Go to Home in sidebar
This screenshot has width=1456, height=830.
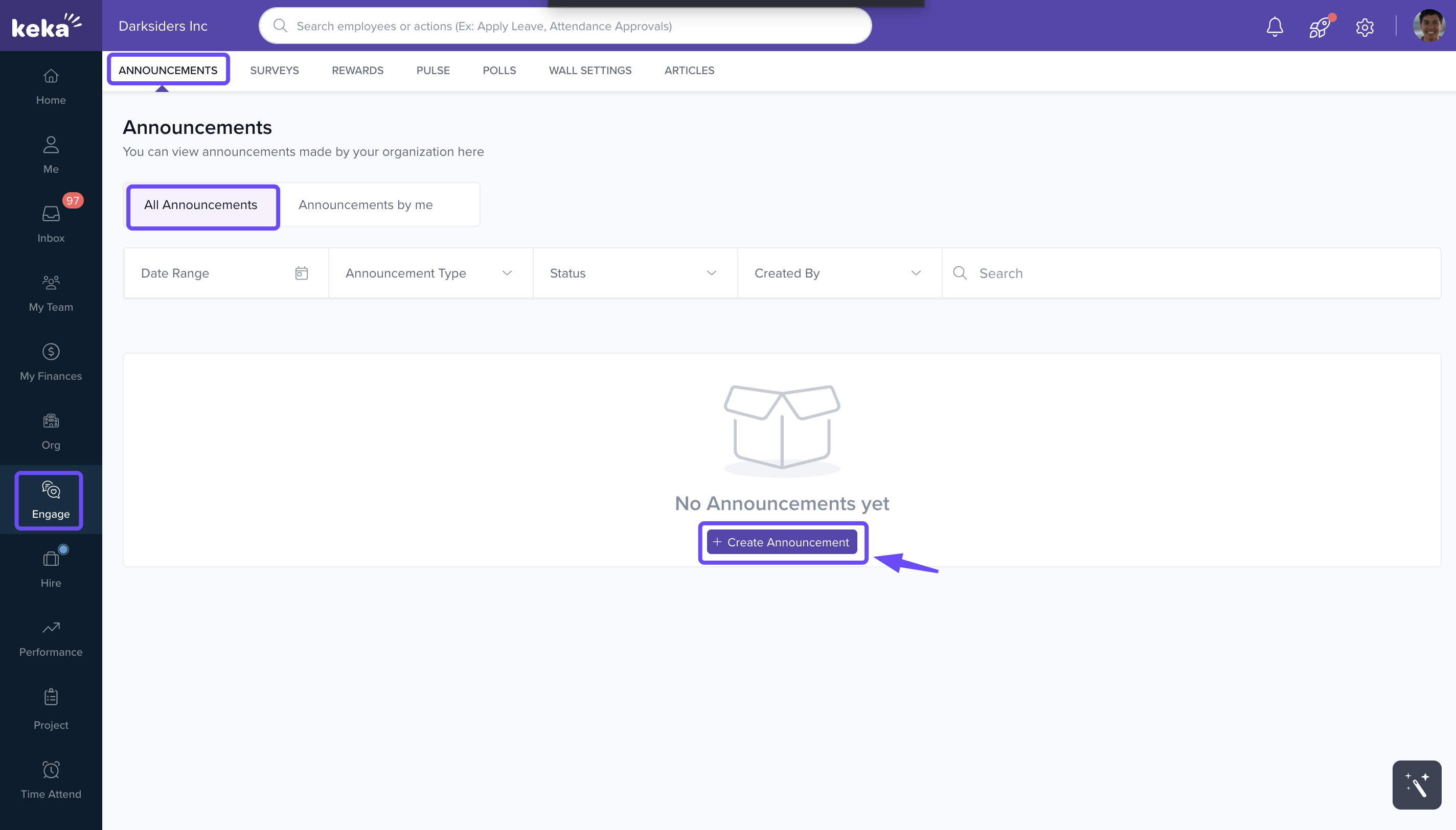coord(51,87)
